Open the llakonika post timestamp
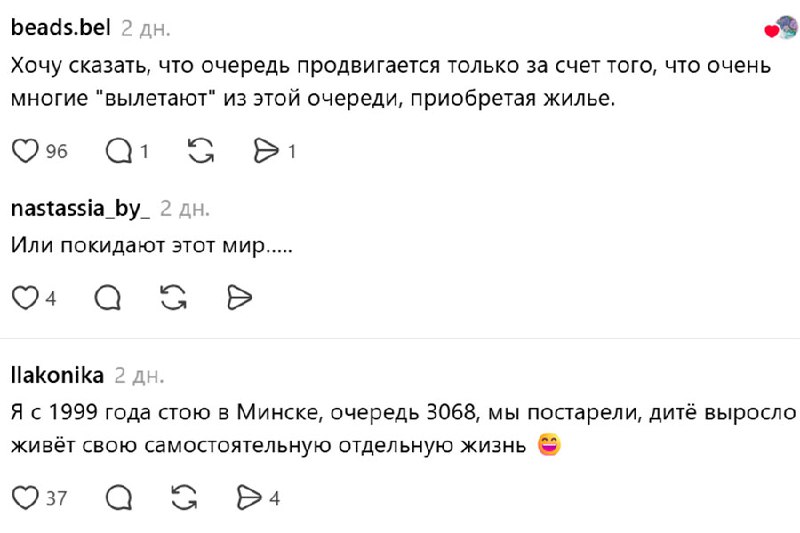Viewport: 800px width, 533px height. pyautogui.click(x=139, y=376)
